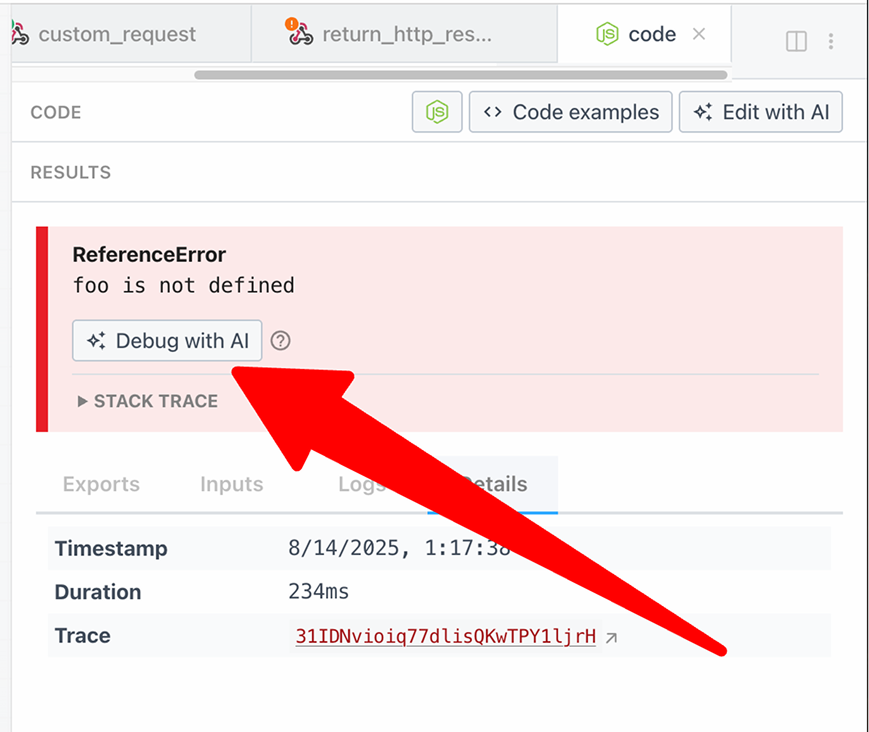Click the CODE section header
Image resolution: width=869 pixels, height=732 pixels.
56,112
